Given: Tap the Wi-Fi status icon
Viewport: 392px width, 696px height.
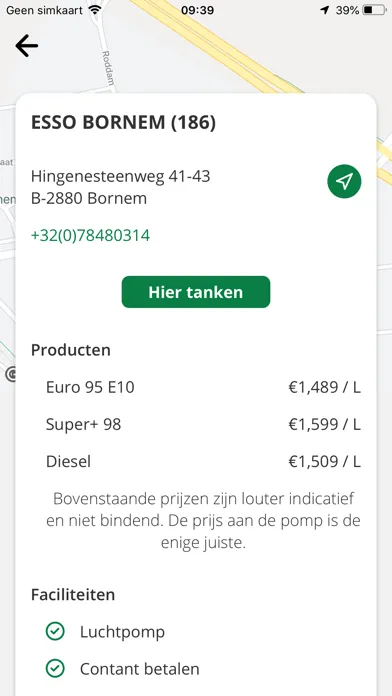Looking at the screenshot, I should 95,10.
